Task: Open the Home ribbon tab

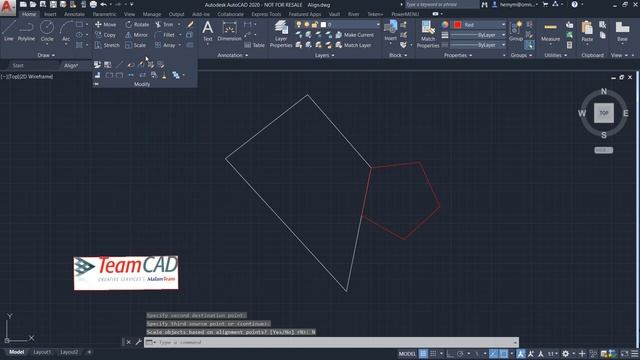Action: [29, 14]
